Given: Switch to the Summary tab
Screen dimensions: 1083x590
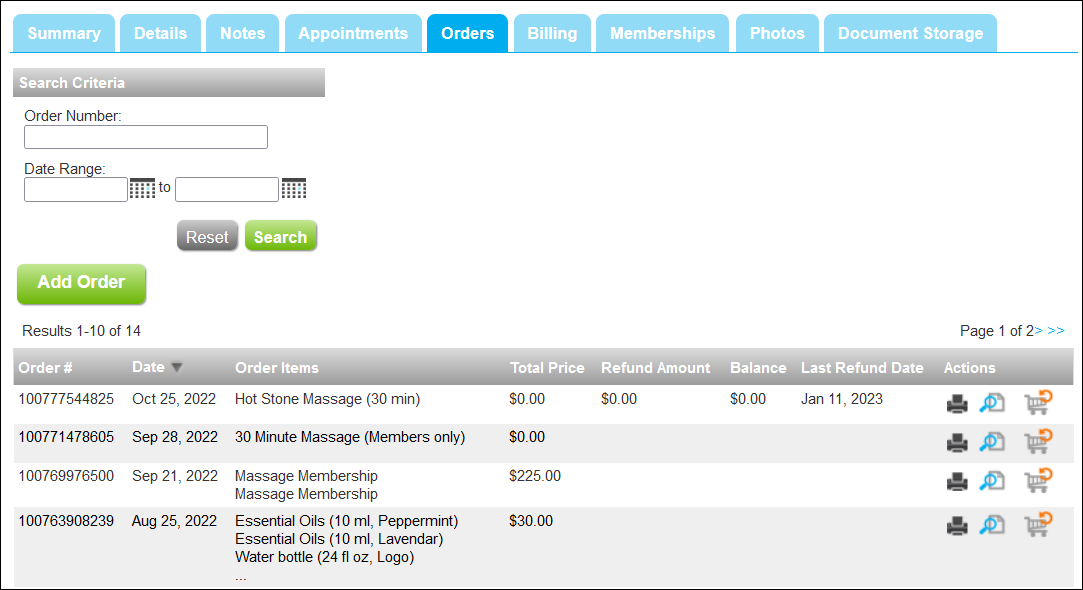Looking at the screenshot, I should click(64, 33).
